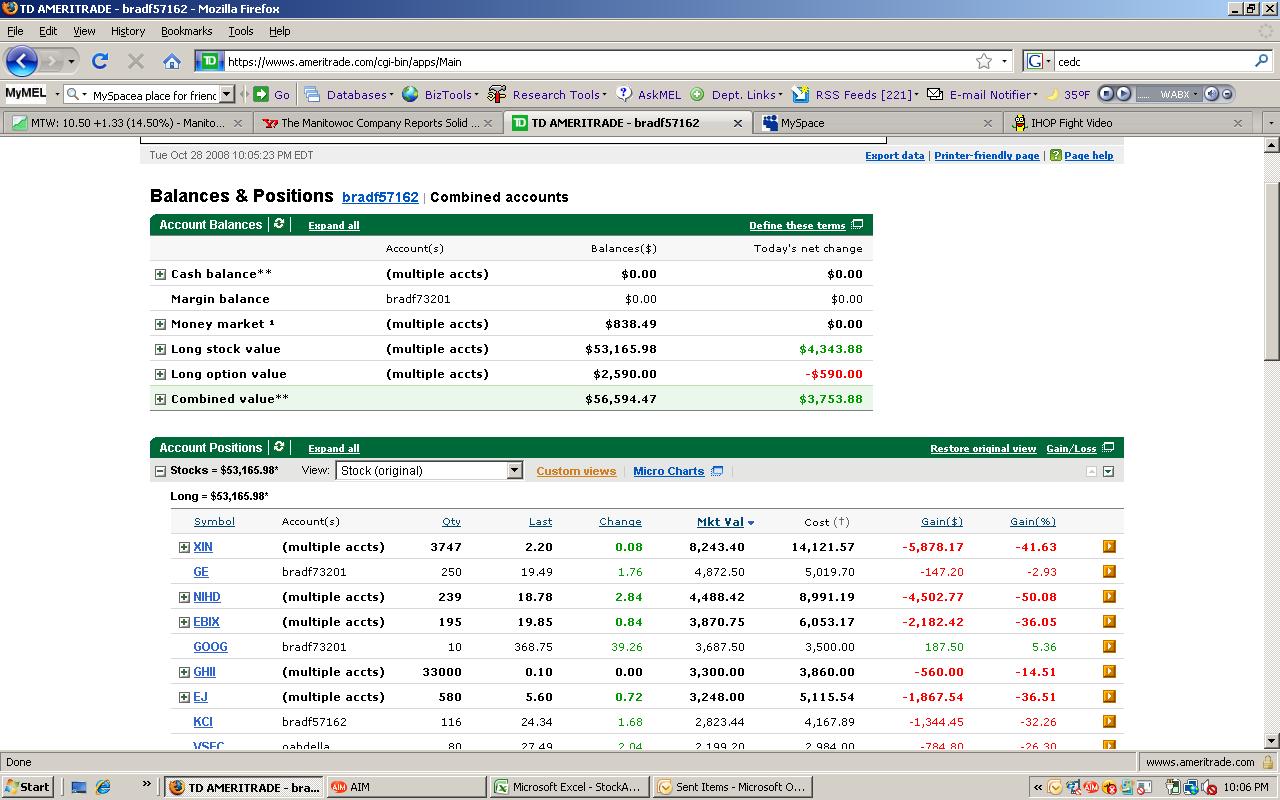1280x800 pixels.
Task: Mute the WABX radio toolbar player
Action: coord(1211,94)
